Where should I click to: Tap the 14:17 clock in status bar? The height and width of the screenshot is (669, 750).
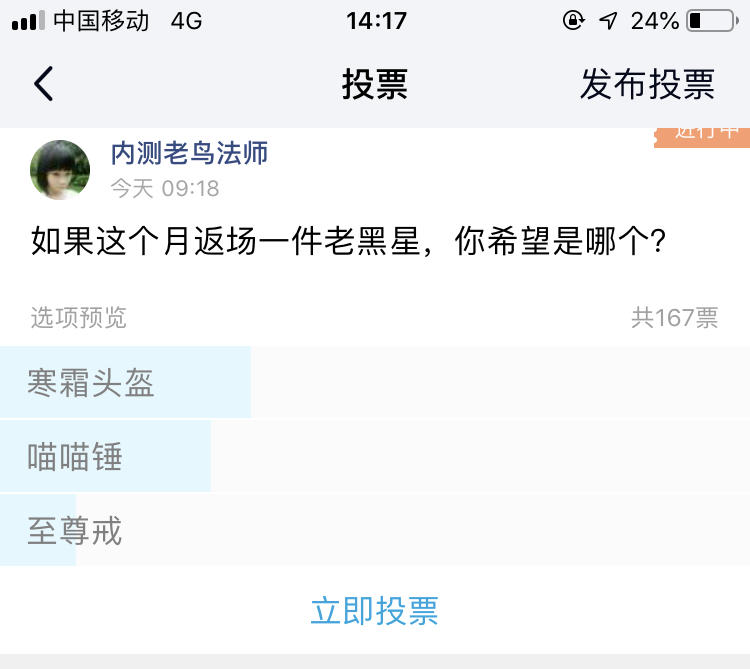(376, 21)
